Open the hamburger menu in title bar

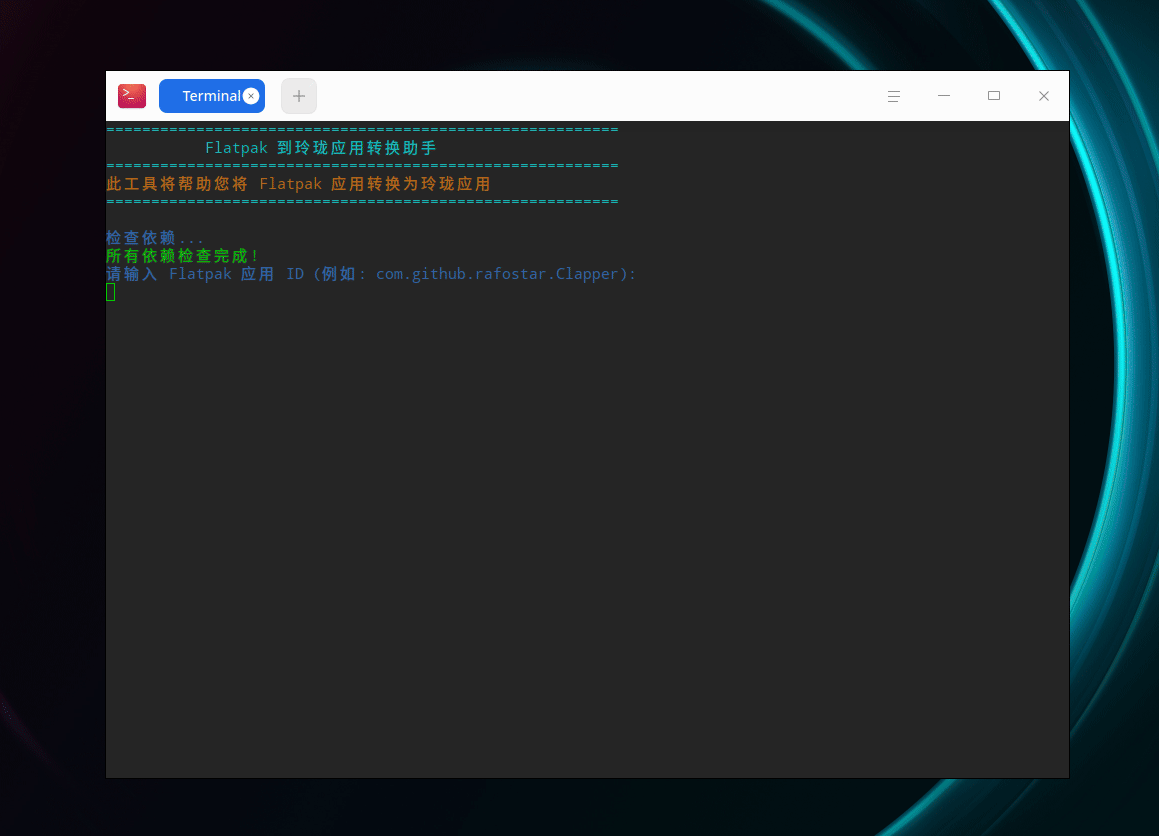894,96
